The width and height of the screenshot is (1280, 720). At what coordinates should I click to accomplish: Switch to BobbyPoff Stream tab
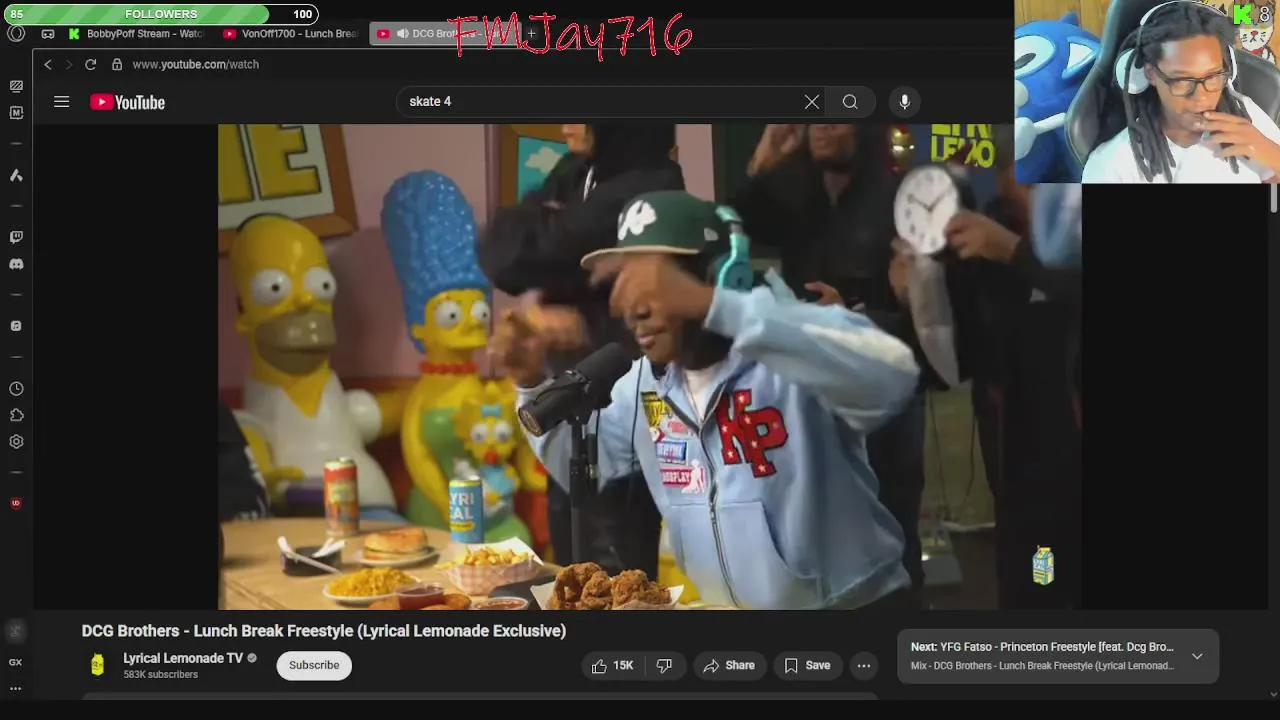click(x=136, y=34)
